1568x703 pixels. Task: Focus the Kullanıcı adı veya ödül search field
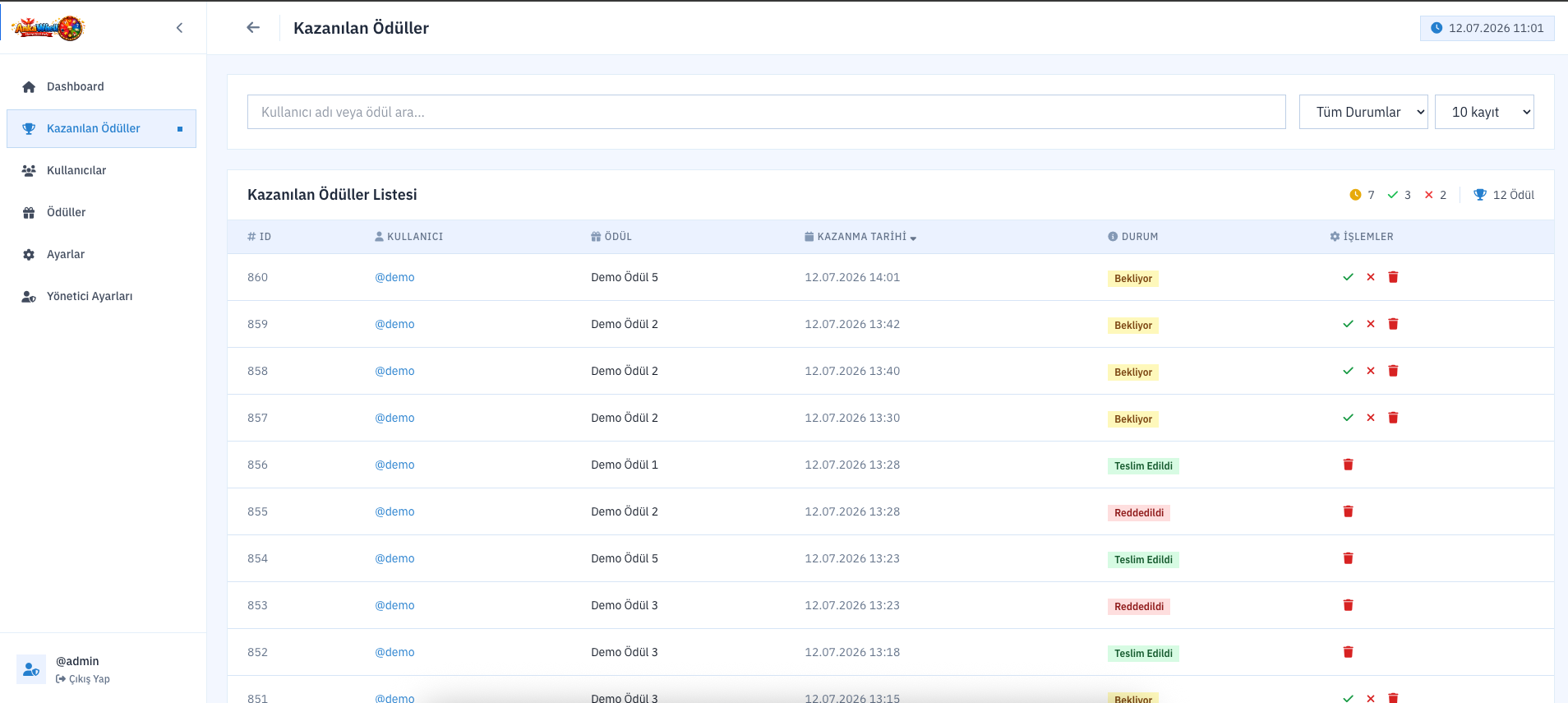pos(766,112)
